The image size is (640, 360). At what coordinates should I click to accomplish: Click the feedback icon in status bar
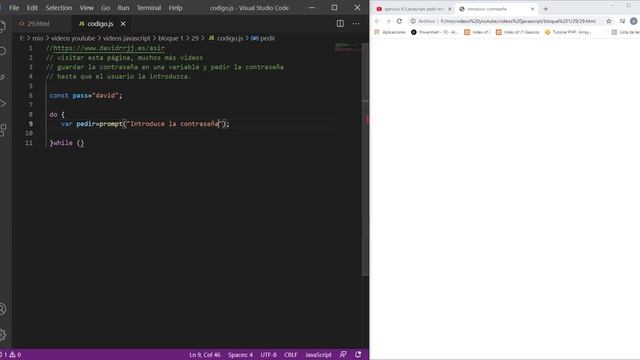point(343,355)
